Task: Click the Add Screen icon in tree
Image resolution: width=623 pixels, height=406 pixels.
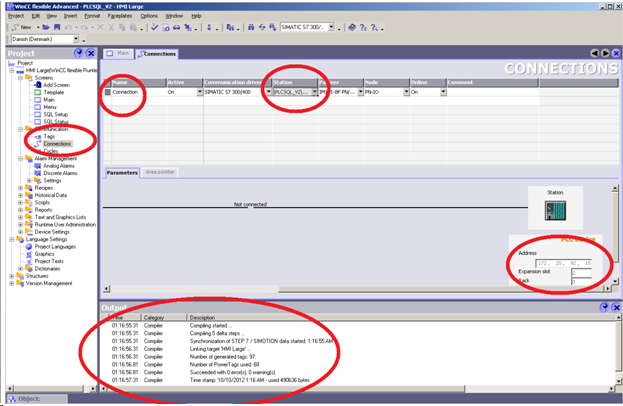Action: pyautogui.click(x=38, y=85)
